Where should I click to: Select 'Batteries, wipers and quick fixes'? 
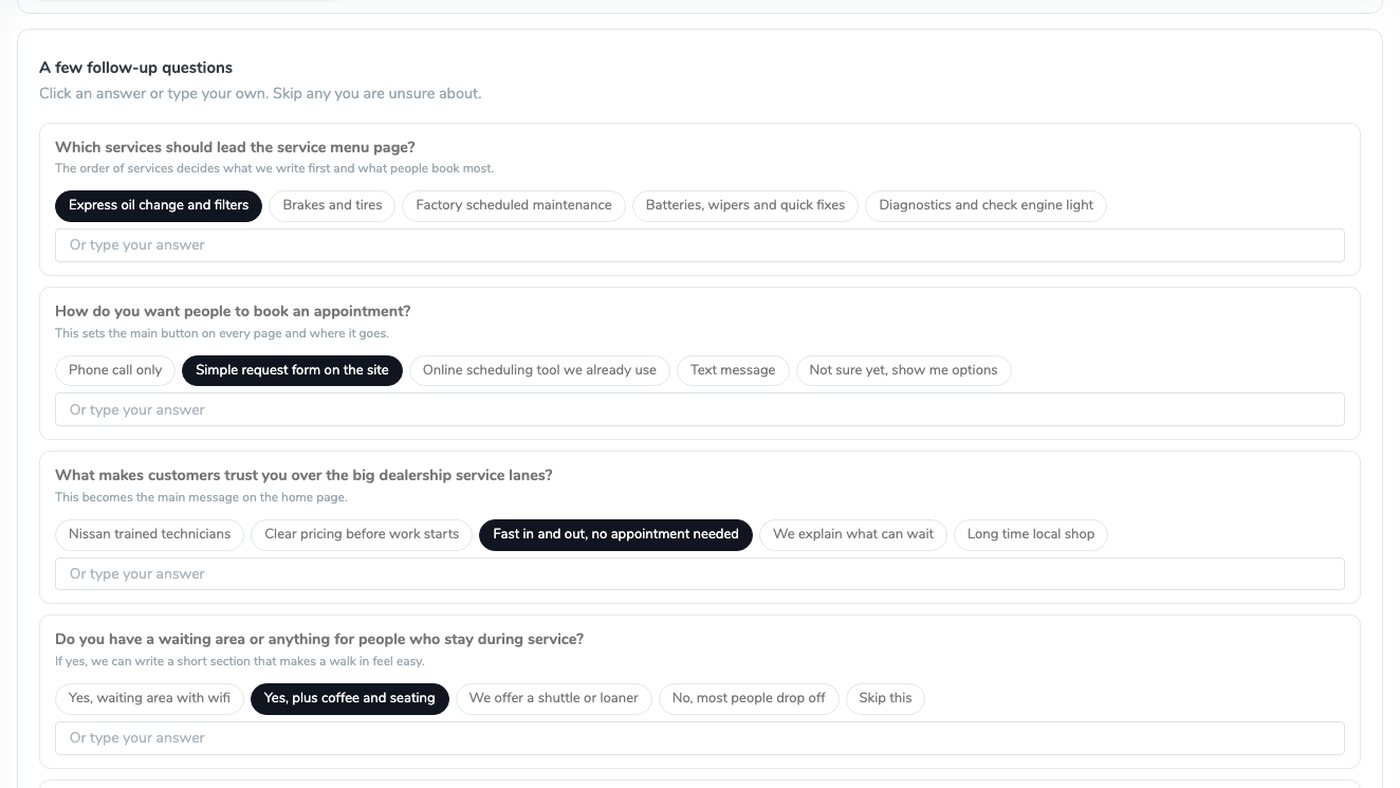click(745, 206)
